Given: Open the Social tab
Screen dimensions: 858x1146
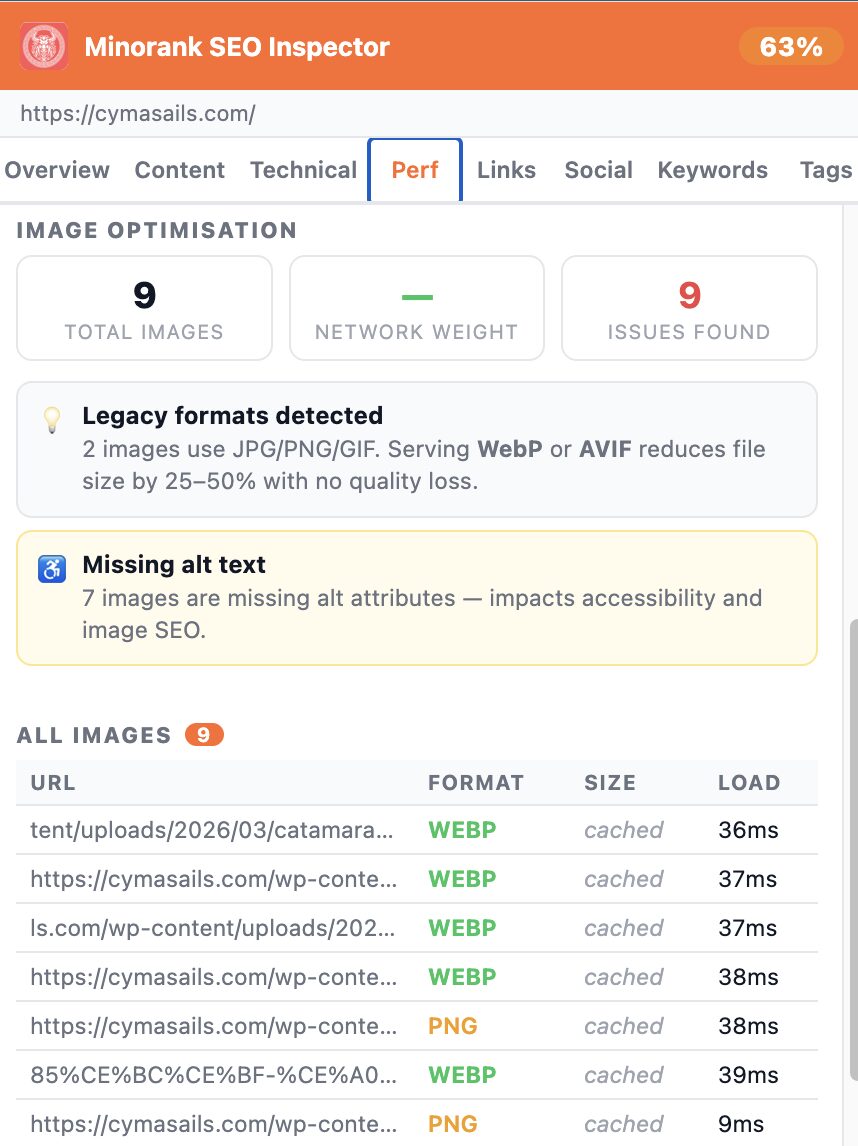Looking at the screenshot, I should tap(599, 170).
